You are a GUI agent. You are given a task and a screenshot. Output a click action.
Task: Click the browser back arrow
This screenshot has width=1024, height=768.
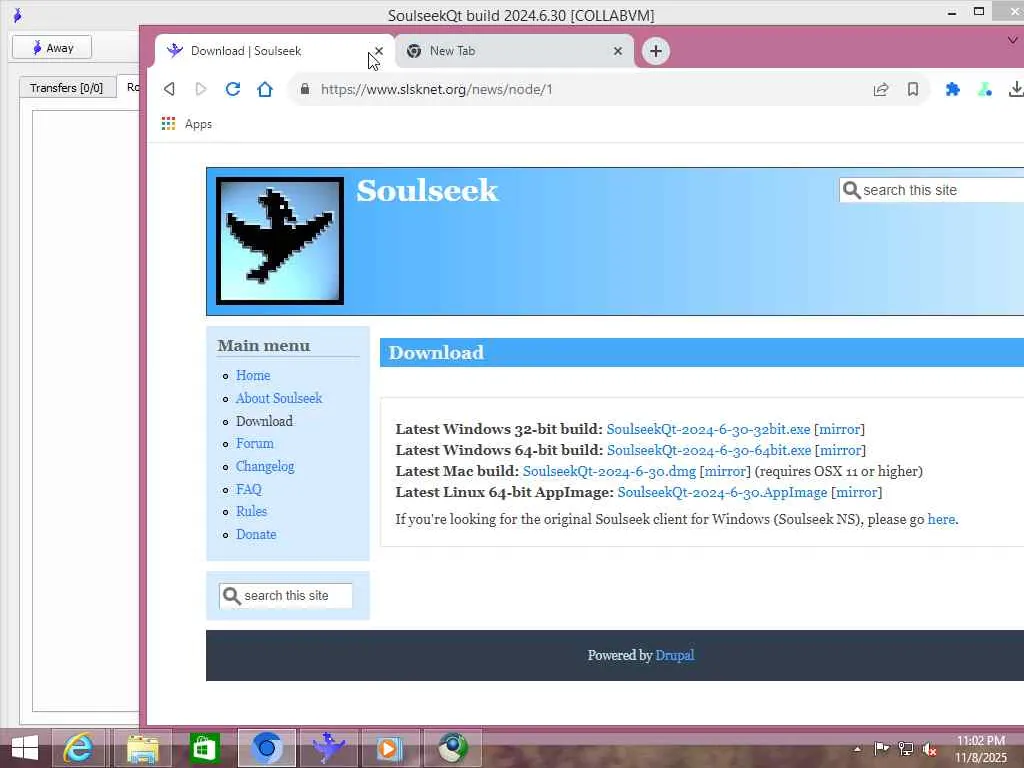pyautogui.click(x=169, y=89)
